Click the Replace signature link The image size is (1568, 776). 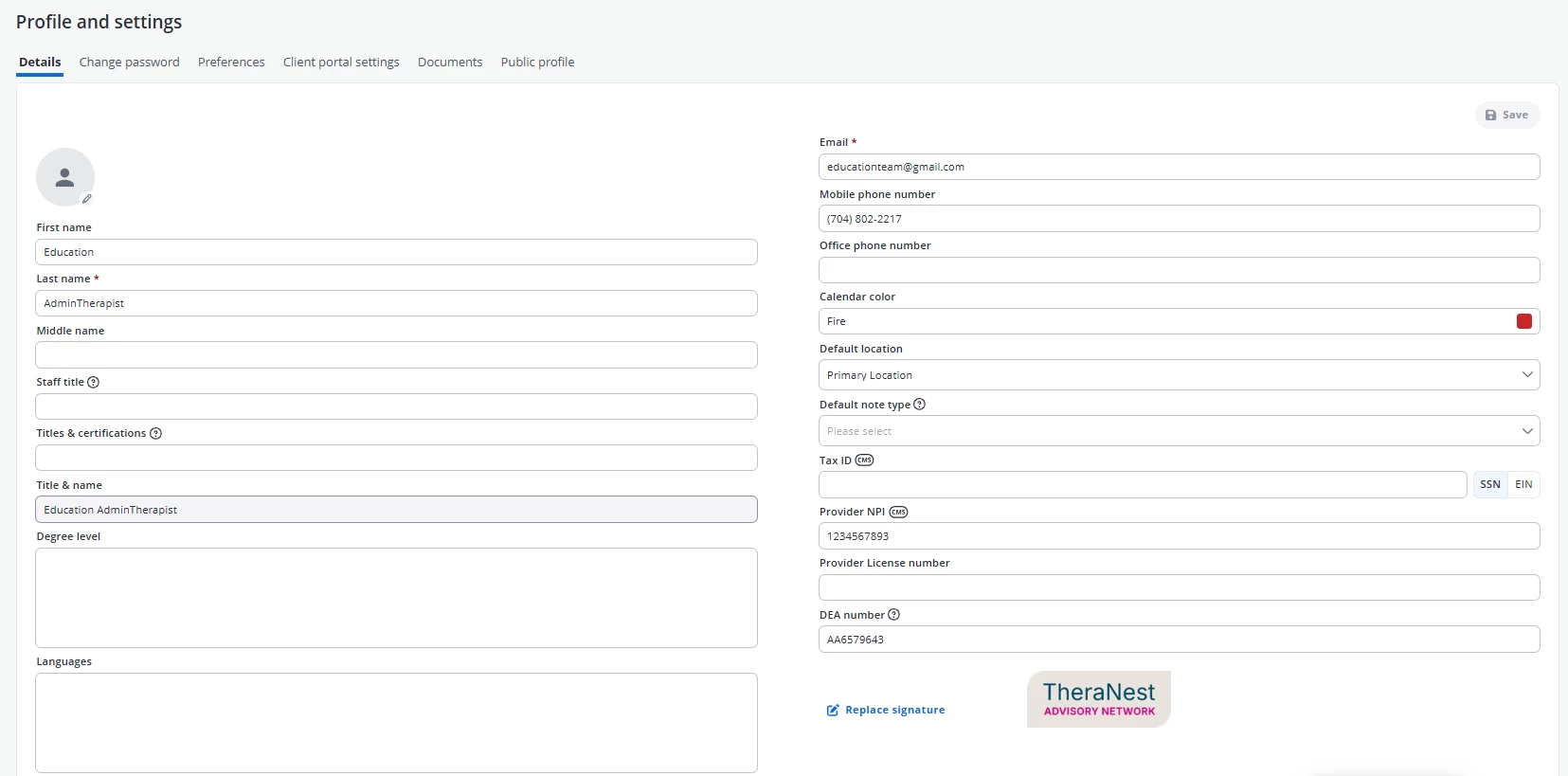894,710
